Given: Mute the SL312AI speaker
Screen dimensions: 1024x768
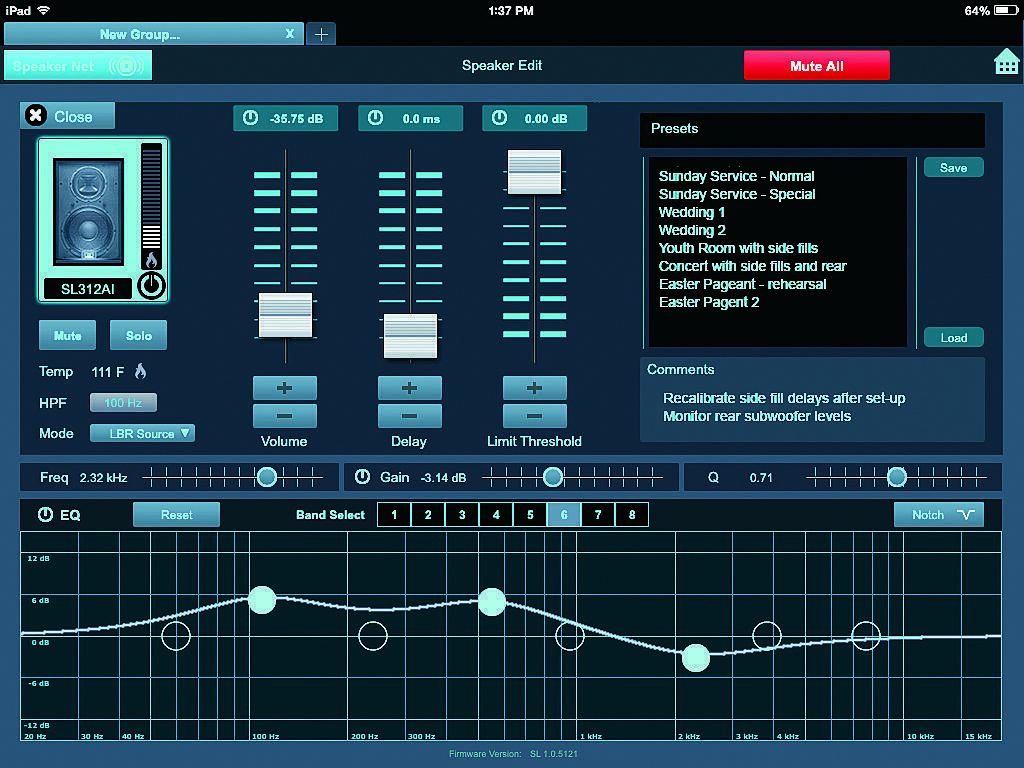Looking at the screenshot, I should pyautogui.click(x=67, y=335).
